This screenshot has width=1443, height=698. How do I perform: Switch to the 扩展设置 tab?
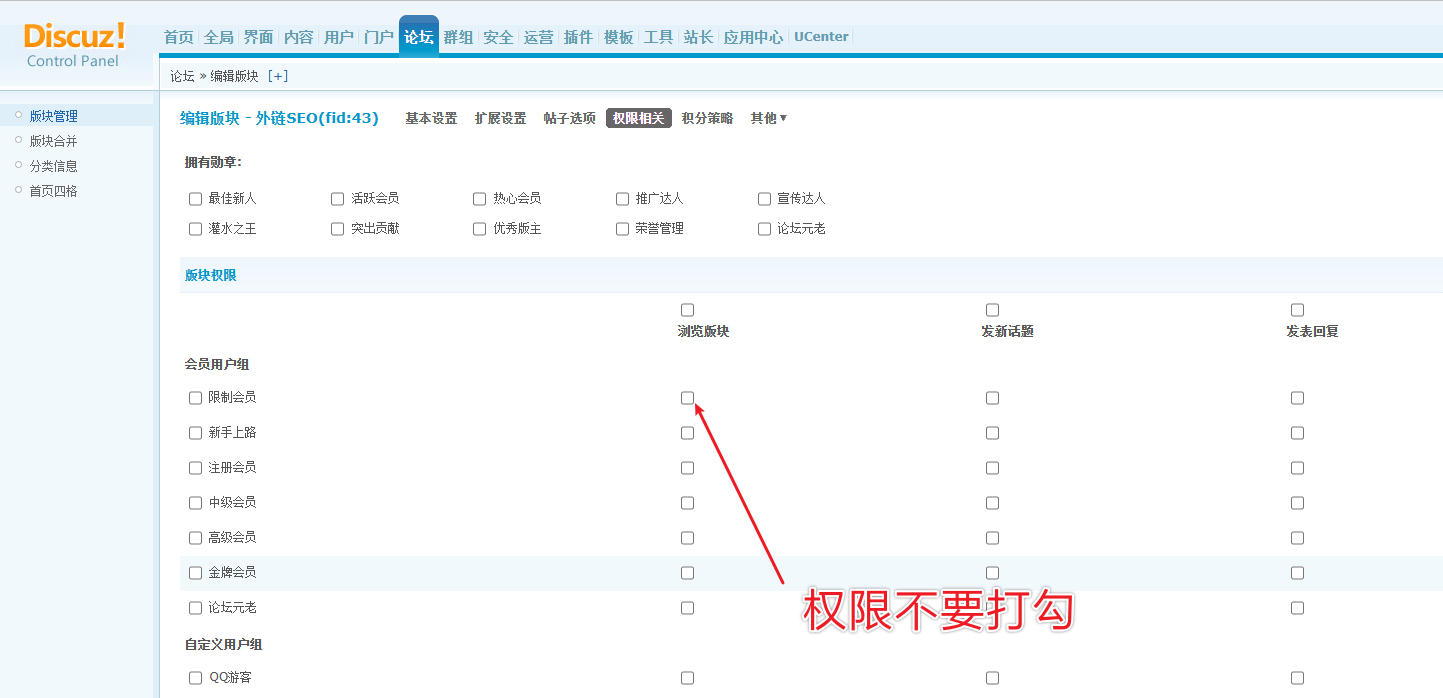click(500, 118)
